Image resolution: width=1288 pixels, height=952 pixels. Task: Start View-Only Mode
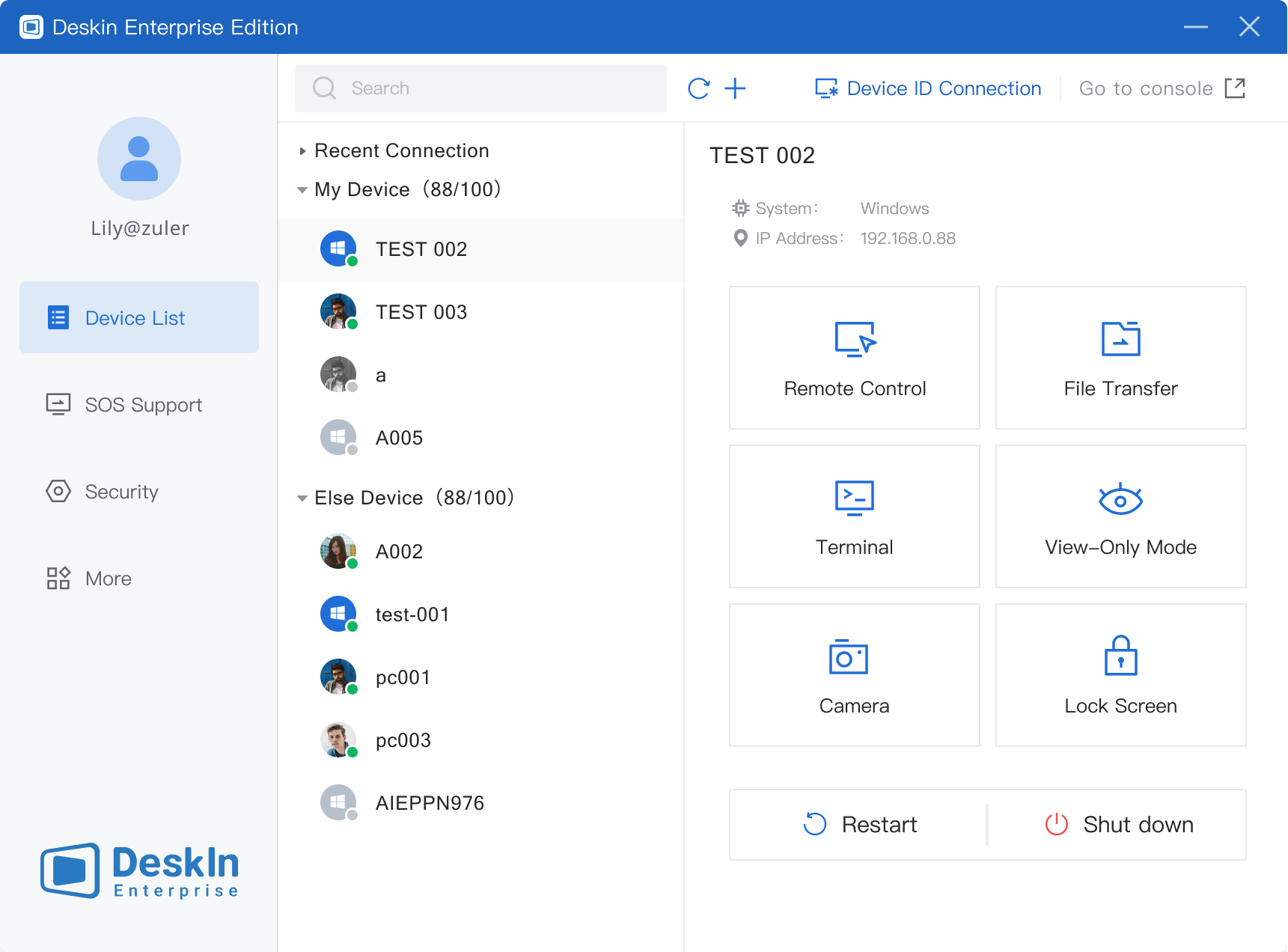(1121, 516)
